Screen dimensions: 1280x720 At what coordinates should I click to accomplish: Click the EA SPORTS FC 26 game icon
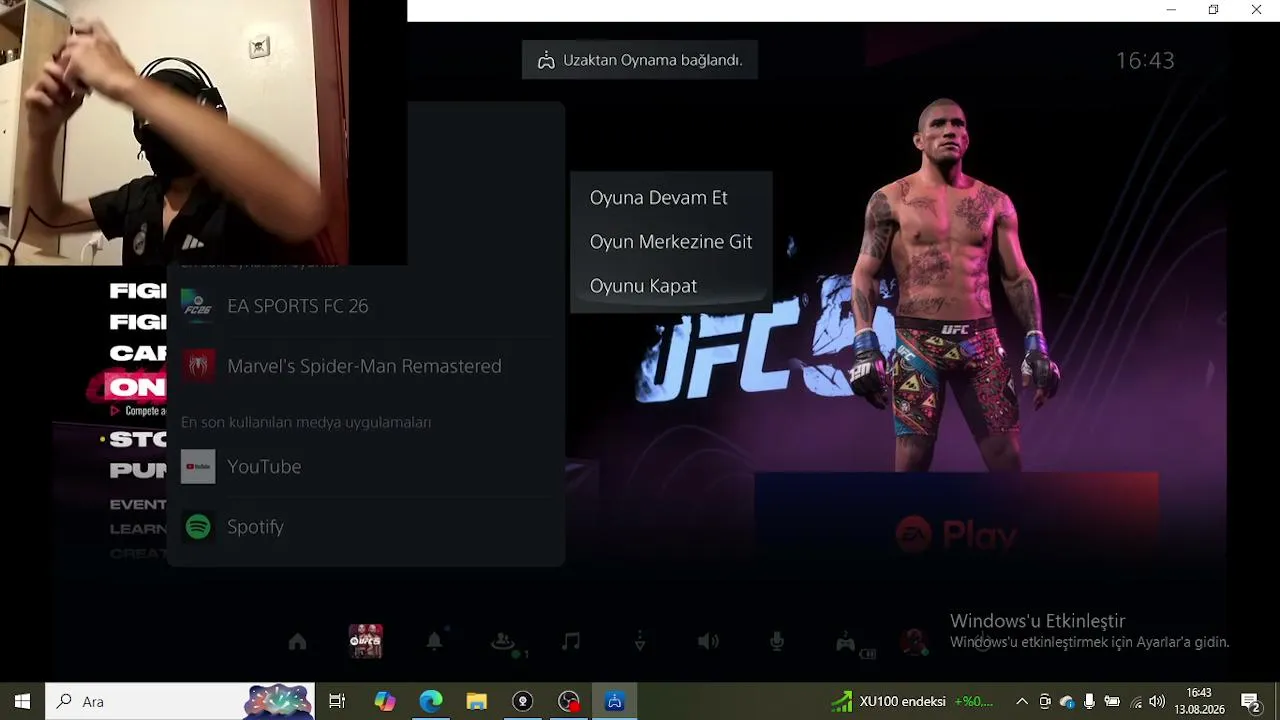click(198, 306)
